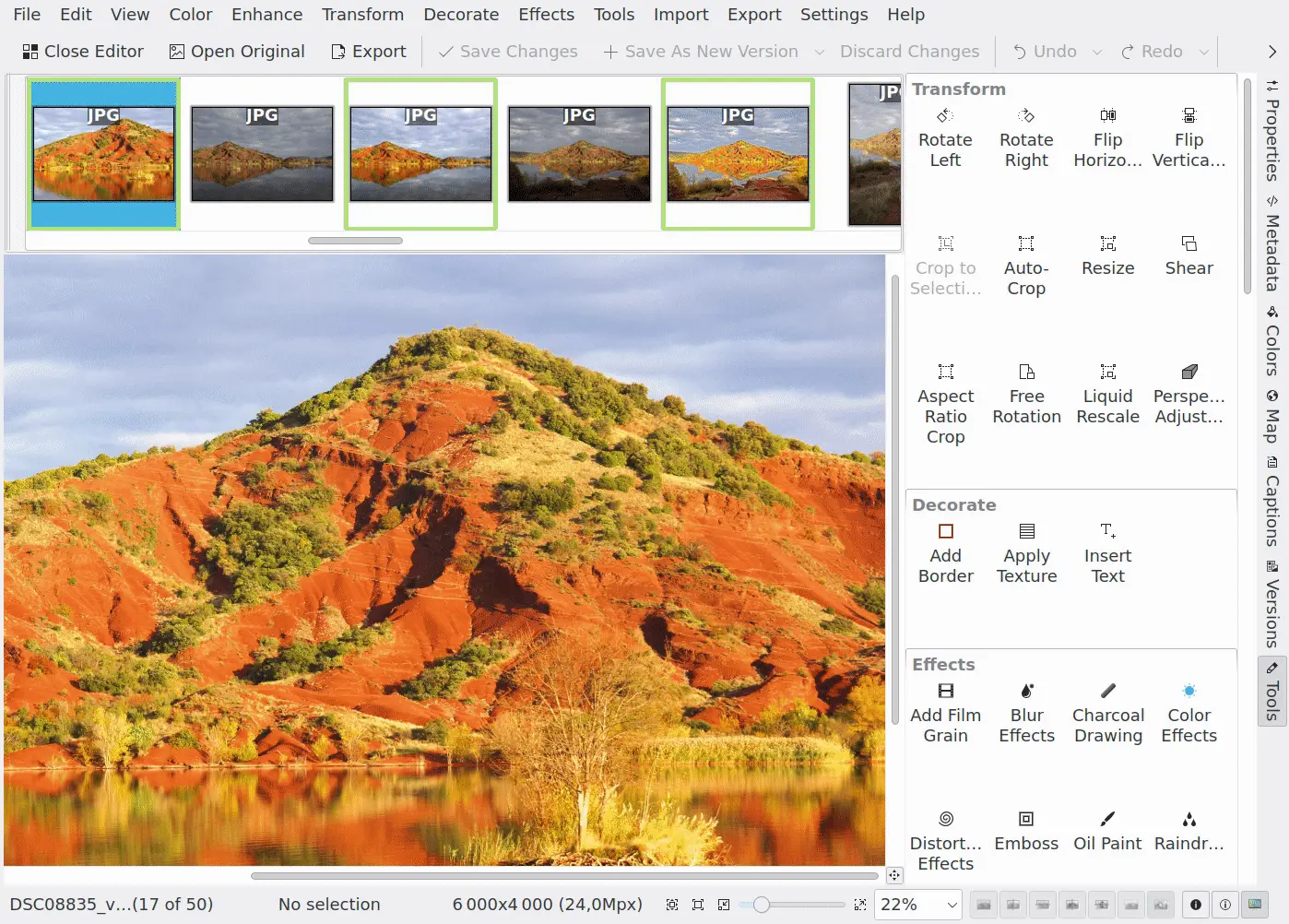Click the Close Editor button
Screen dimensions: 1289x924
coord(83,52)
